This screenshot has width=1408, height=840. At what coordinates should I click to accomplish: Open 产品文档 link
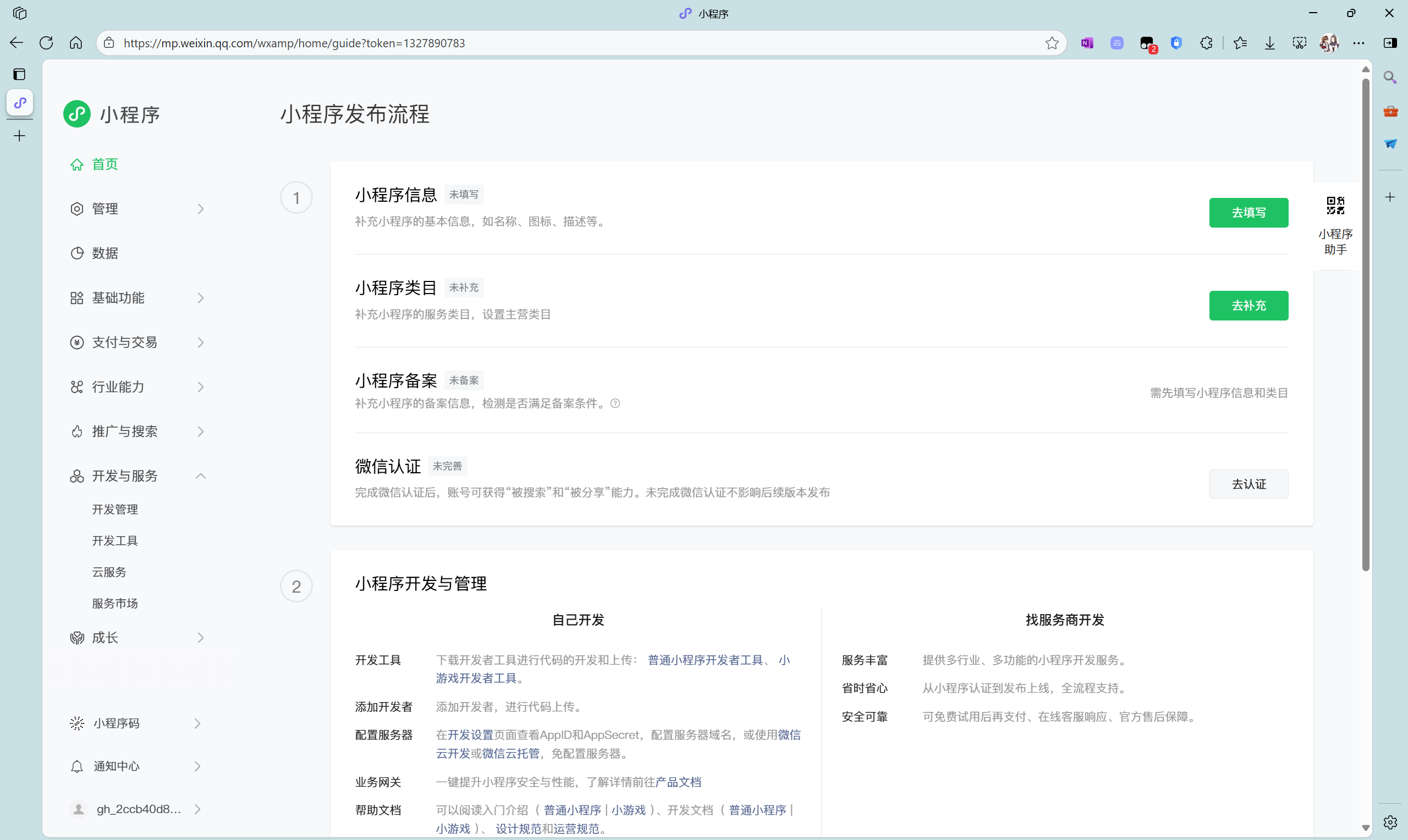(678, 782)
